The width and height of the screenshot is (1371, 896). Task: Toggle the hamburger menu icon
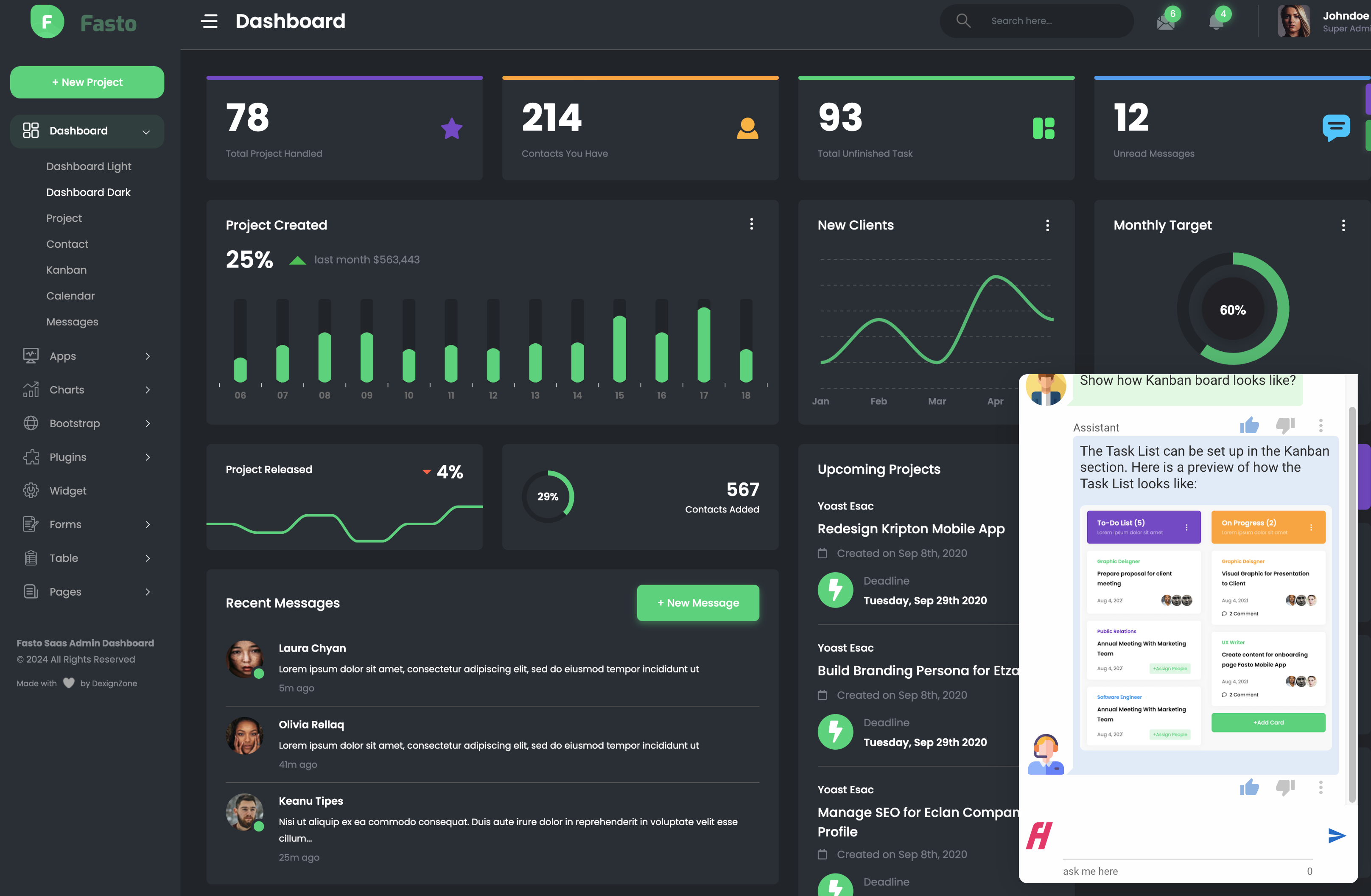tap(209, 21)
